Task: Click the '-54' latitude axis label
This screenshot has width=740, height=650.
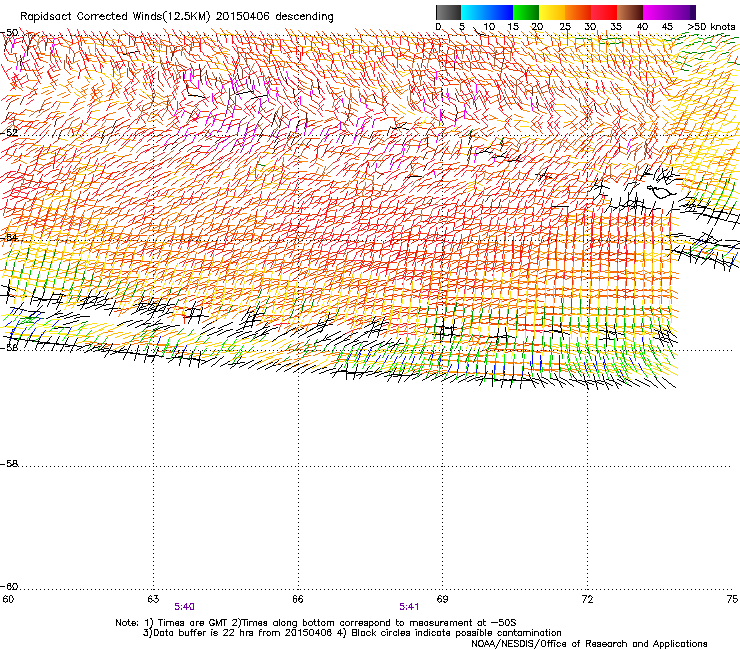Action: point(9,237)
